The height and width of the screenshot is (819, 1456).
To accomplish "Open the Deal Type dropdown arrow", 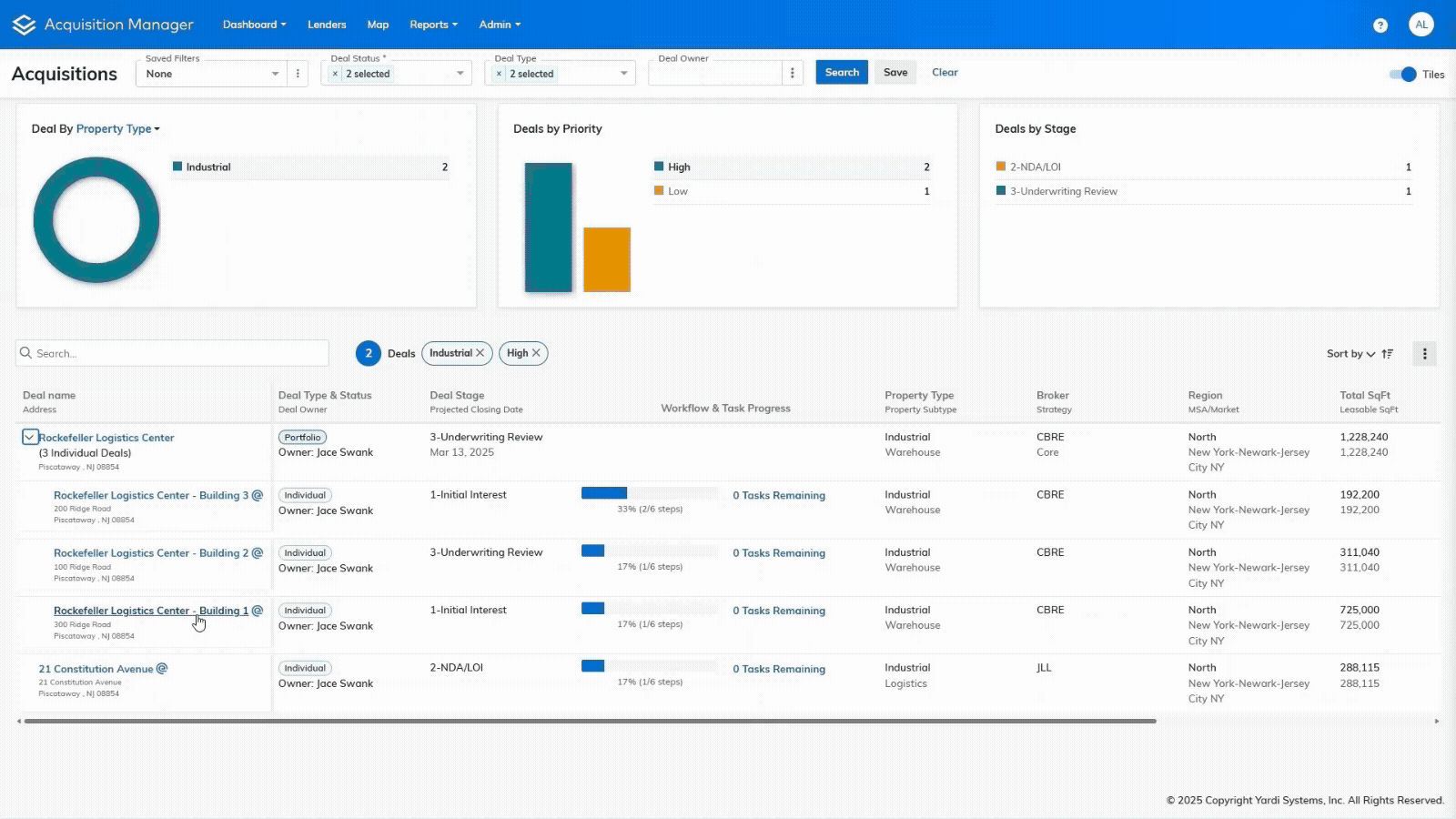I will pos(623,74).
